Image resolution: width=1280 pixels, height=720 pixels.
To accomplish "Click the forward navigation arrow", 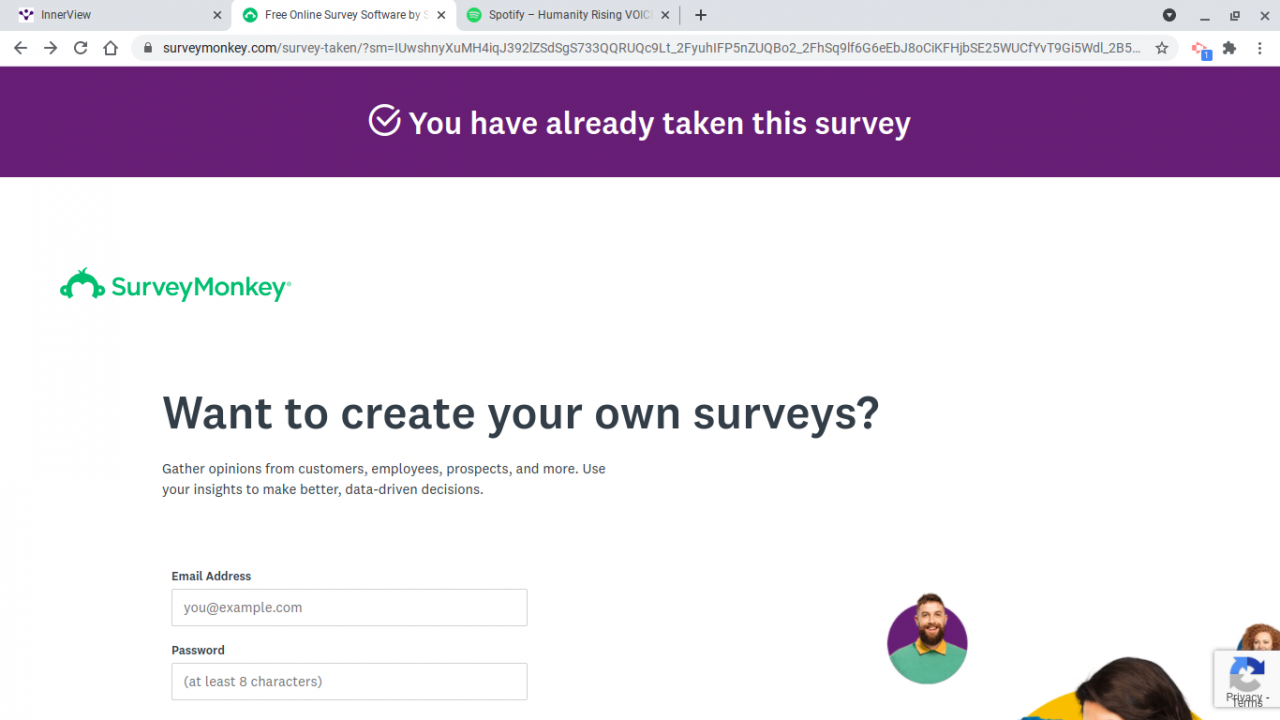I will pyautogui.click(x=51, y=48).
